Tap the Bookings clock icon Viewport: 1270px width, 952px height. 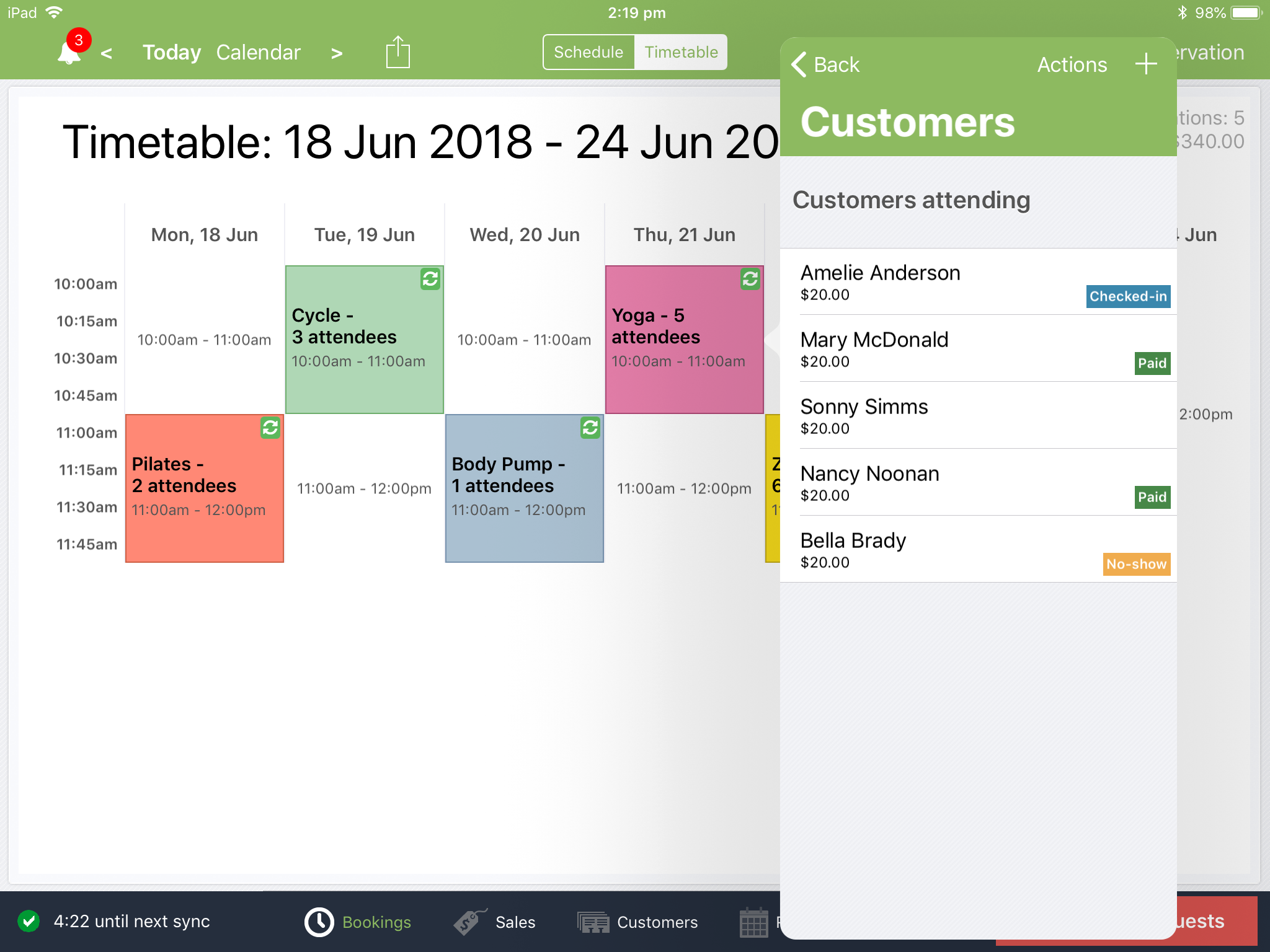[319, 922]
